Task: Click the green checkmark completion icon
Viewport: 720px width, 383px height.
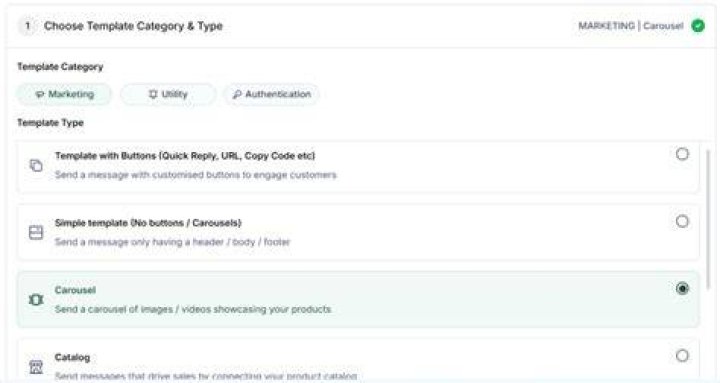Action: pos(698,26)
